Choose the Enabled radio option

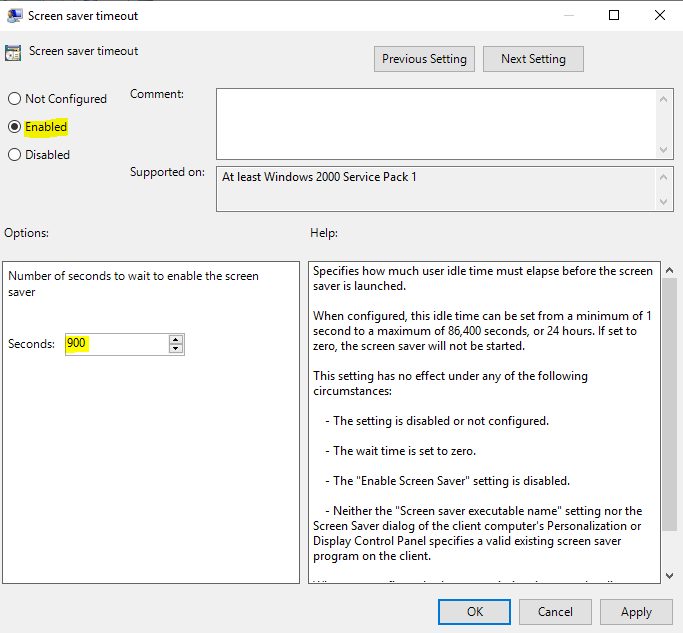[14, 127]
